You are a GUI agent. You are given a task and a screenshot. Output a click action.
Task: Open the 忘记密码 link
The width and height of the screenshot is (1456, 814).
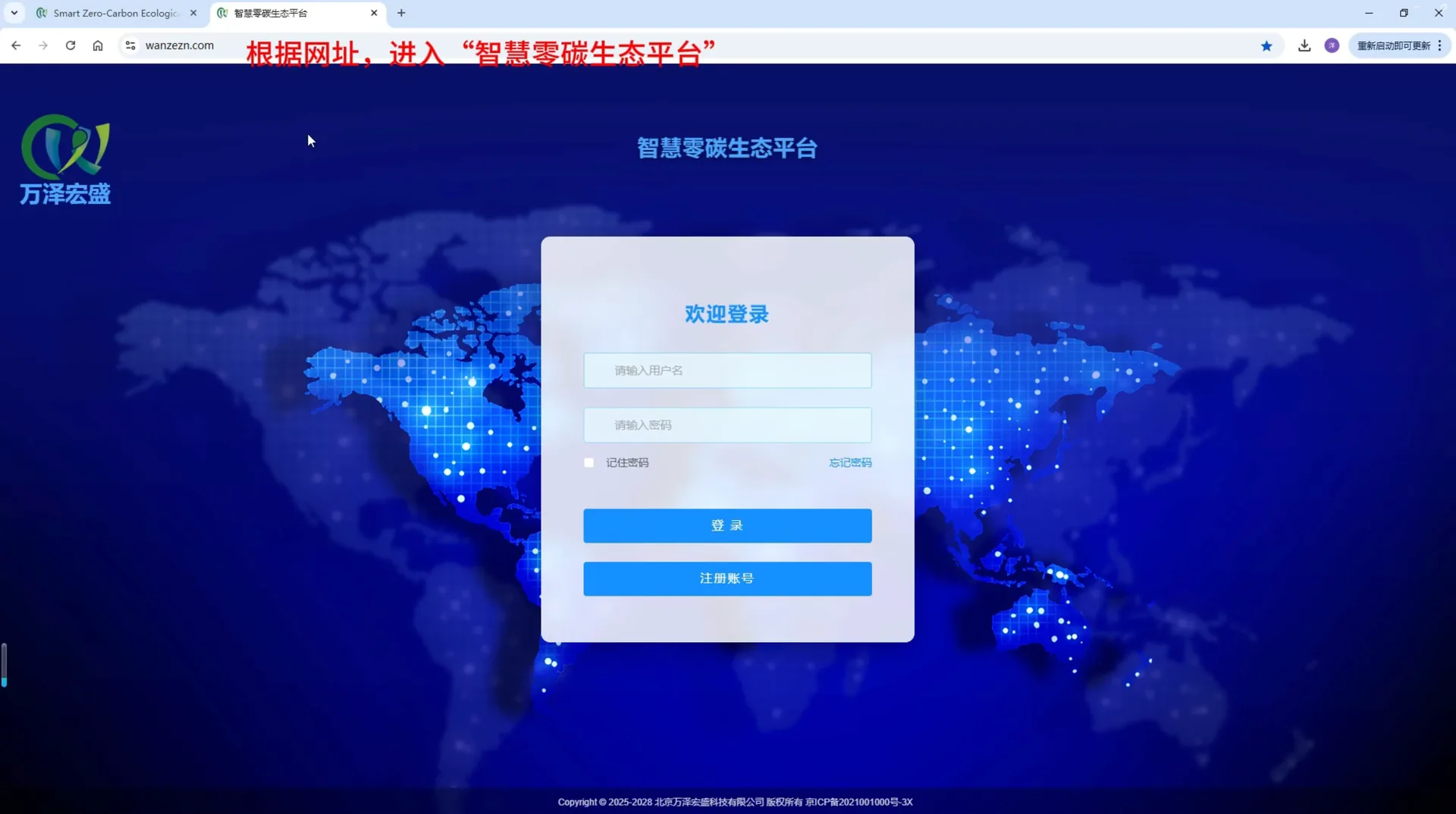pos(850,462)
